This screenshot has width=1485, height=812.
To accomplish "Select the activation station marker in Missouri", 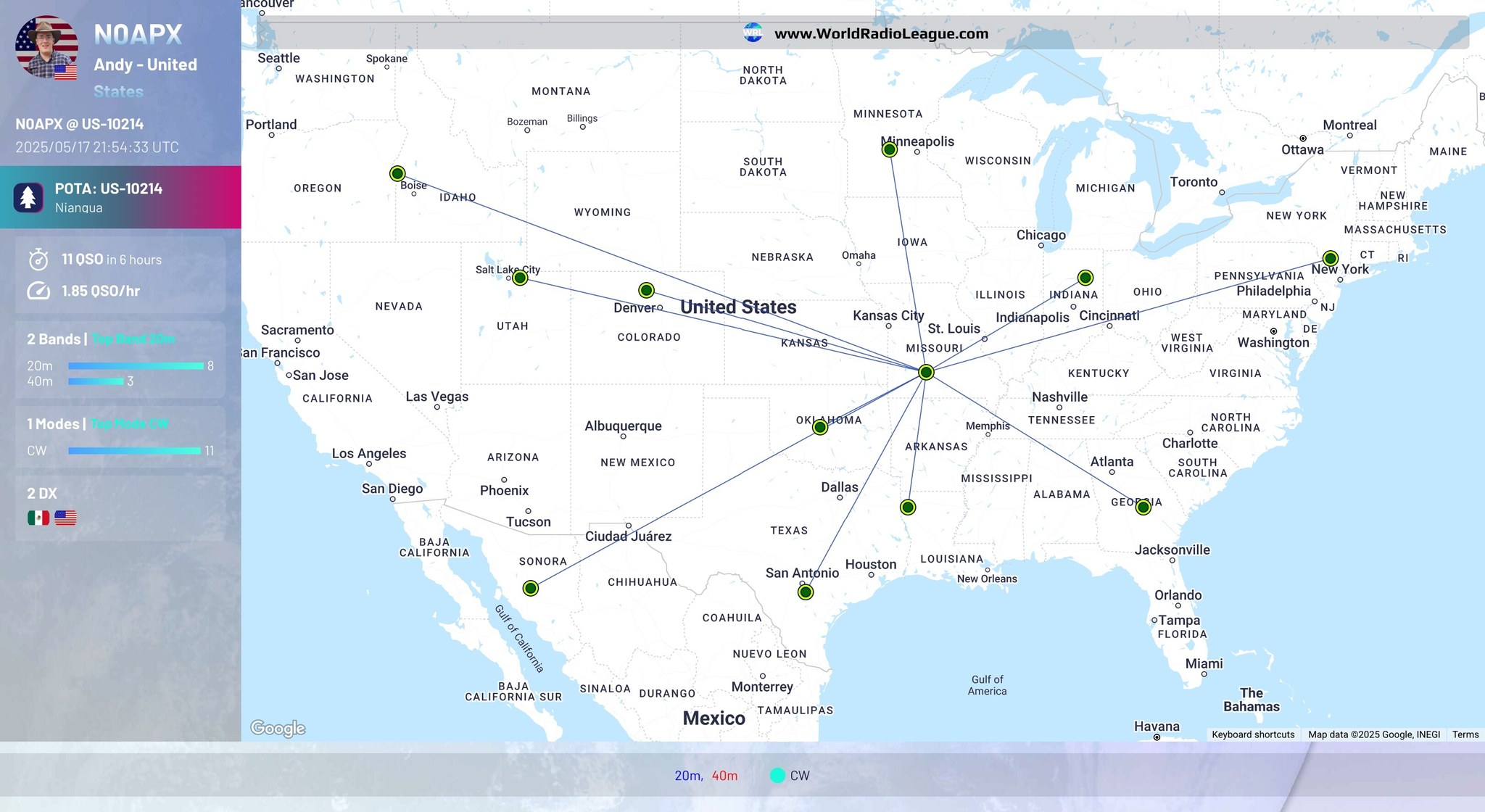I will click(926, 372).
